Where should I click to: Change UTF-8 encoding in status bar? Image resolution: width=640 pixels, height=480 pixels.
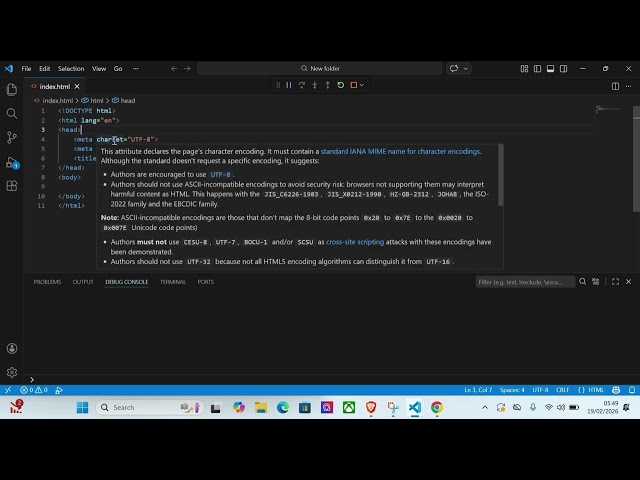[540, 390]
